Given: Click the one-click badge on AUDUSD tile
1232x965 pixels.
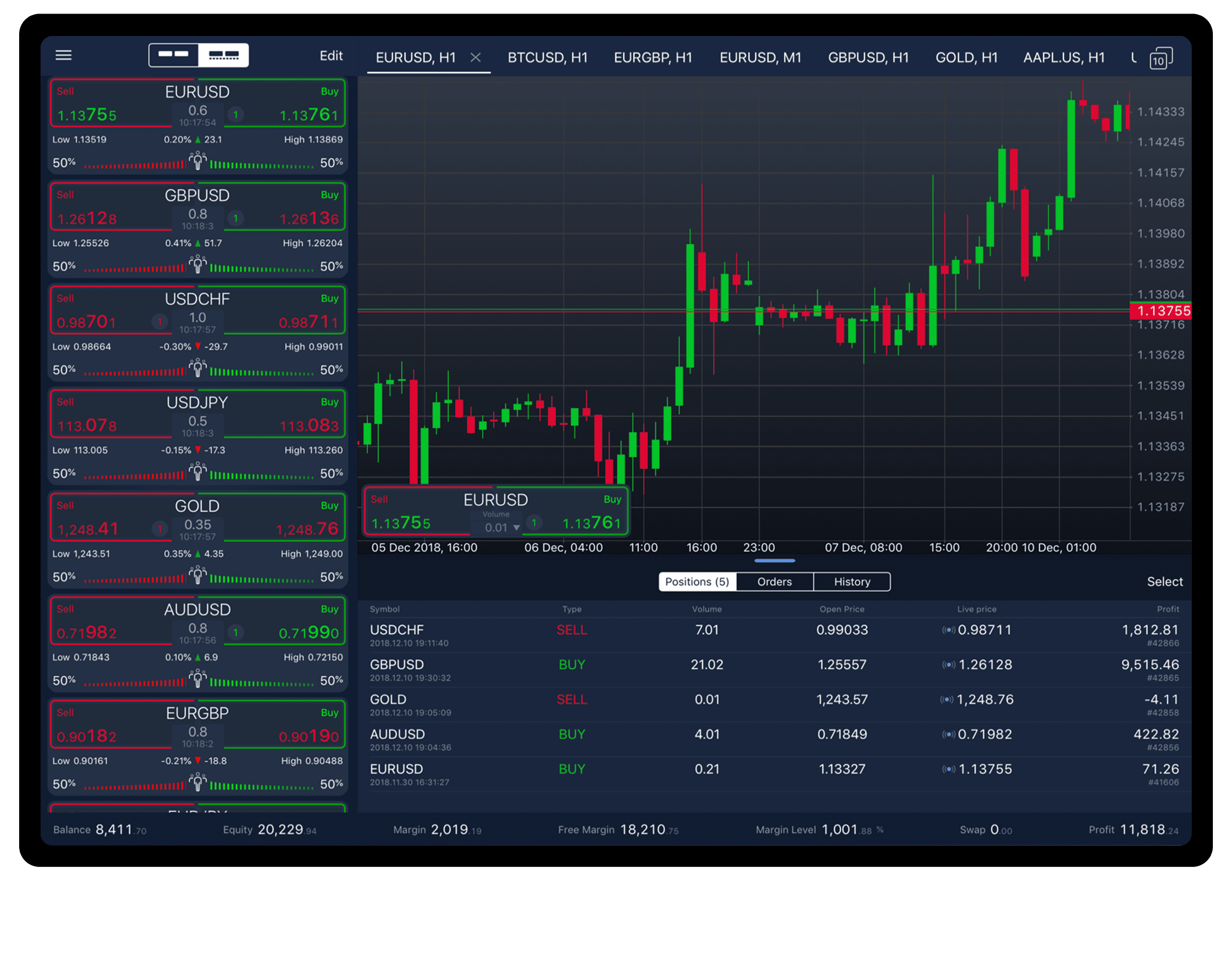Looking at the screenshot, I should (x=235, y=632).
